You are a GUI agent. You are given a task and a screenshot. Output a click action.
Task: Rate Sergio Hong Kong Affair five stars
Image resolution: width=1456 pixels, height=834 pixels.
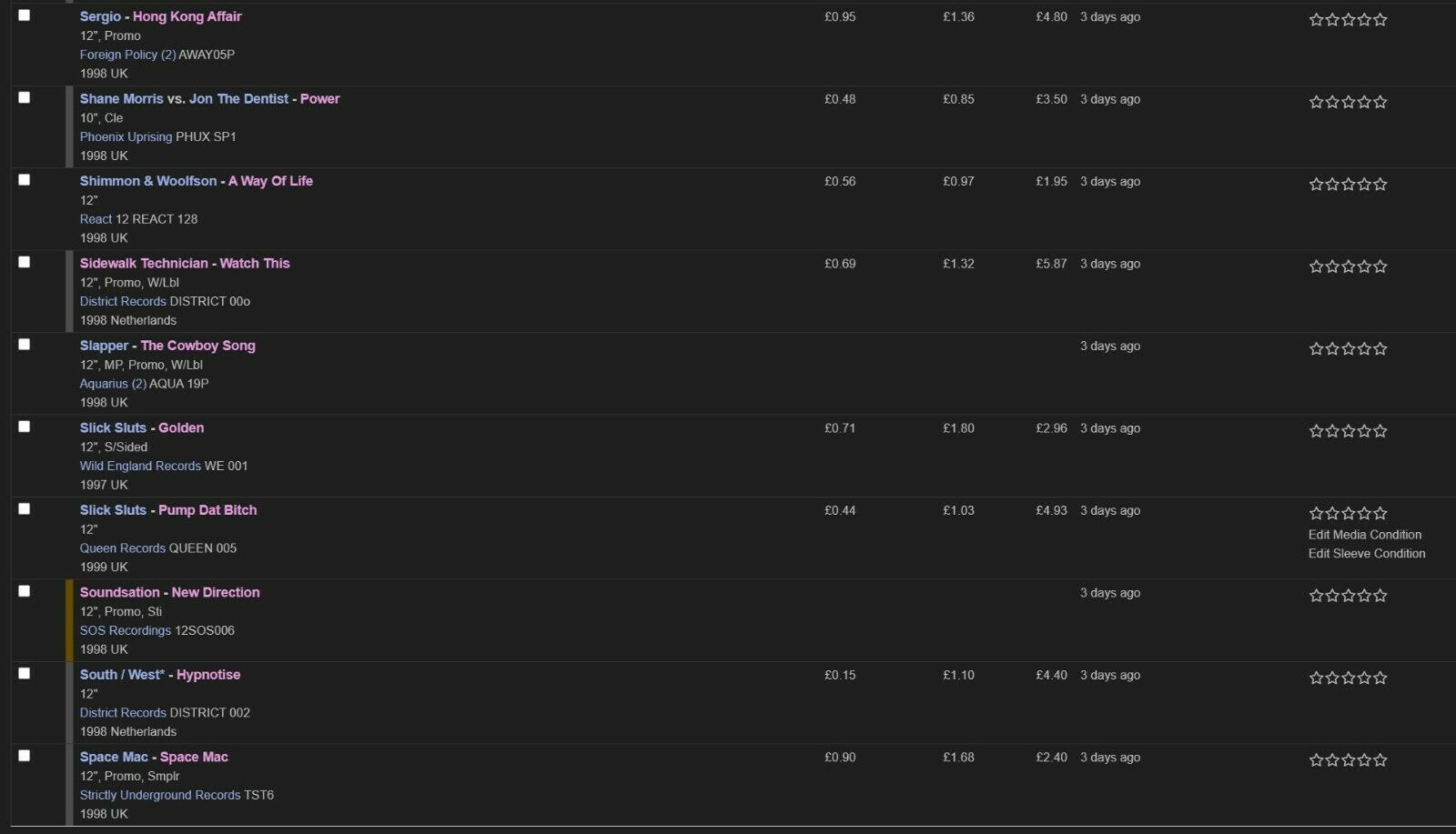coord(1380,19)
